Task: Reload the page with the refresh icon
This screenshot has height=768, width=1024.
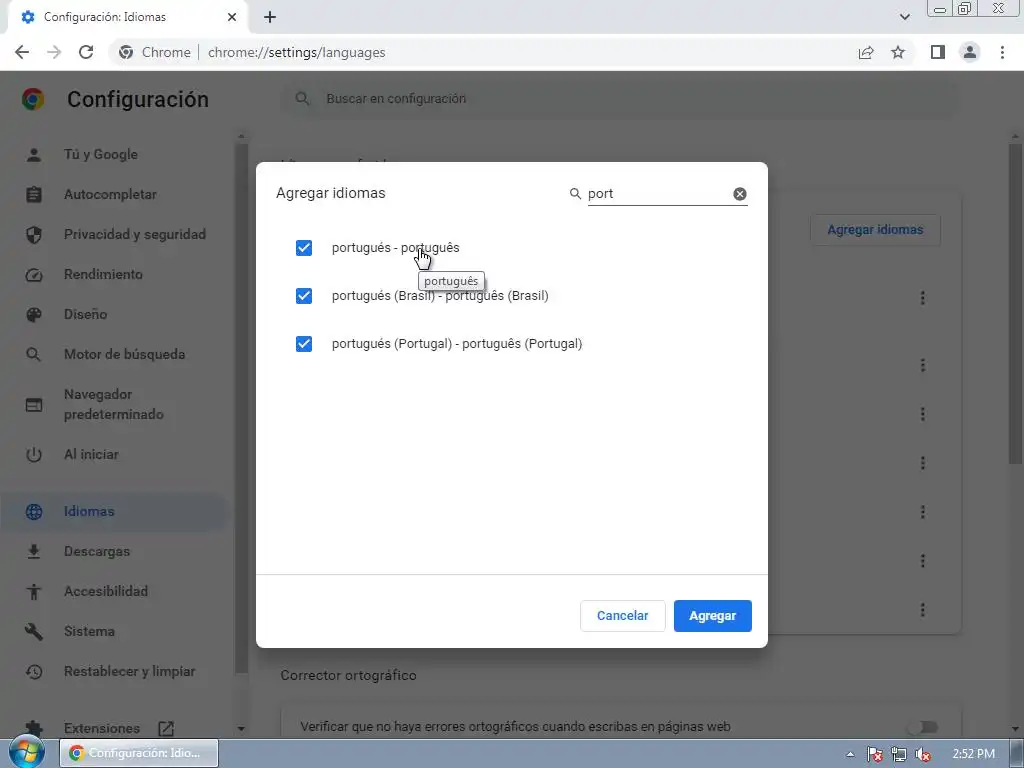Action: click(x=86, y=52)
